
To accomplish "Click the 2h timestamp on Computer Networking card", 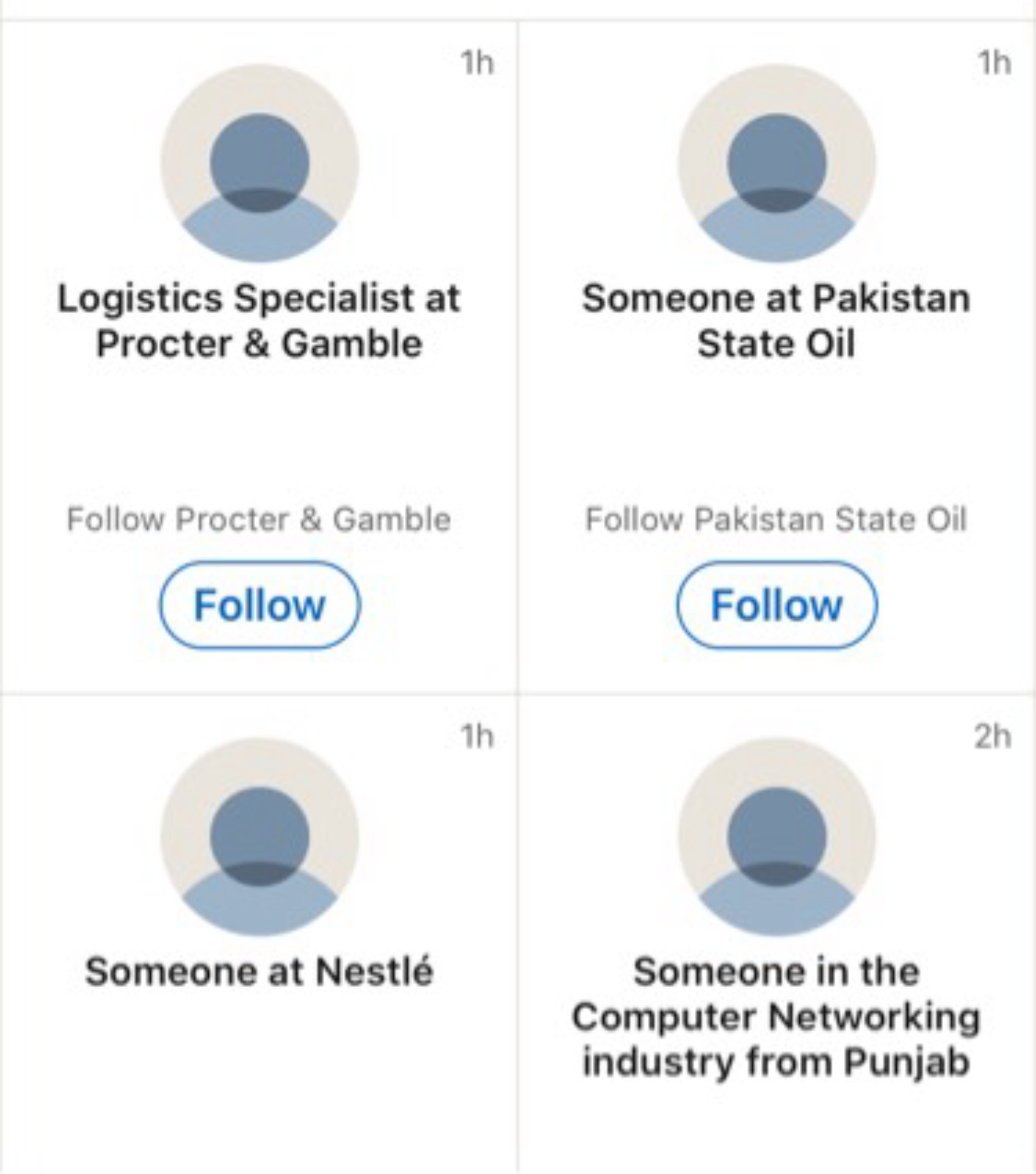I will tap(993, 736).
